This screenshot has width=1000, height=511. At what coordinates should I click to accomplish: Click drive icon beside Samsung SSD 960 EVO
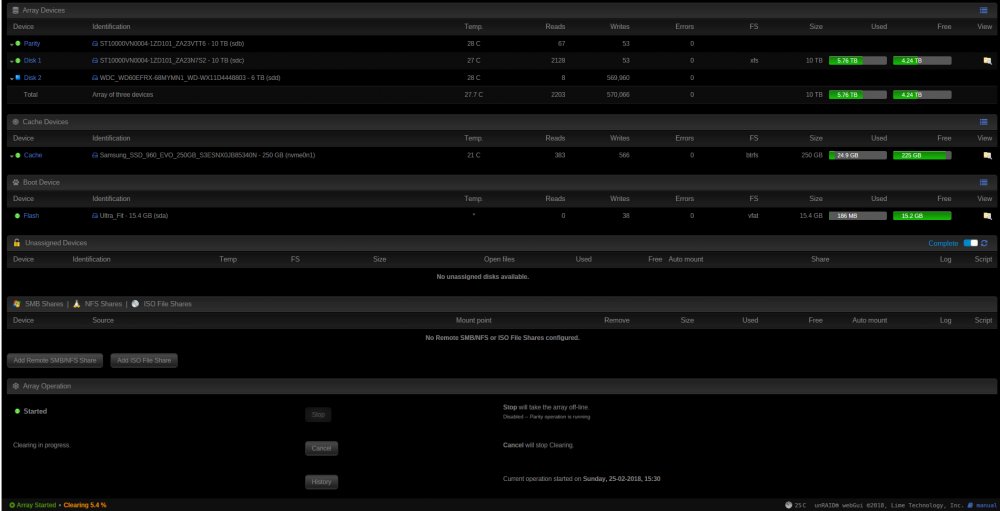click(x=95, y=155)
